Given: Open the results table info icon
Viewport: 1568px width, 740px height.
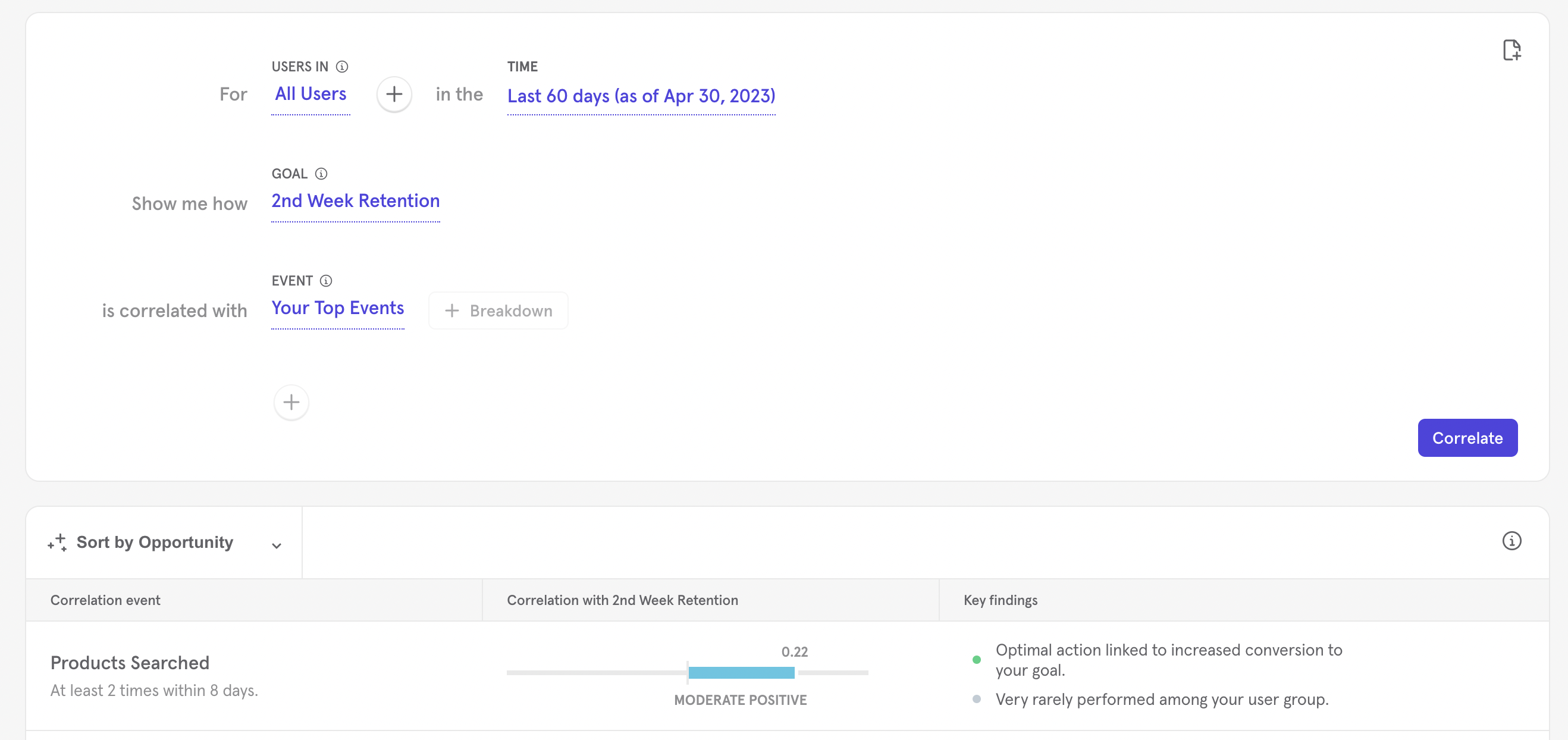Looking at the screenshot, I should pyautogui.click(x=1511, y=540).
